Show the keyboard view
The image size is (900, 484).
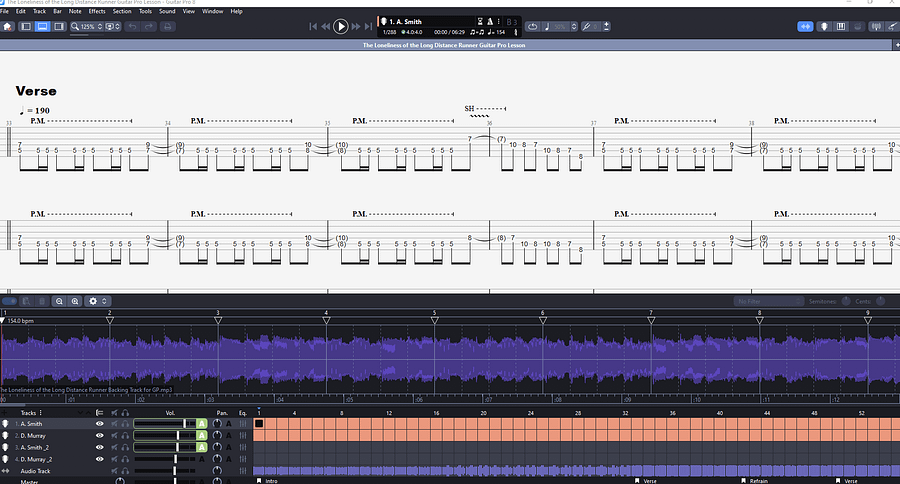(x=841, y=26)
